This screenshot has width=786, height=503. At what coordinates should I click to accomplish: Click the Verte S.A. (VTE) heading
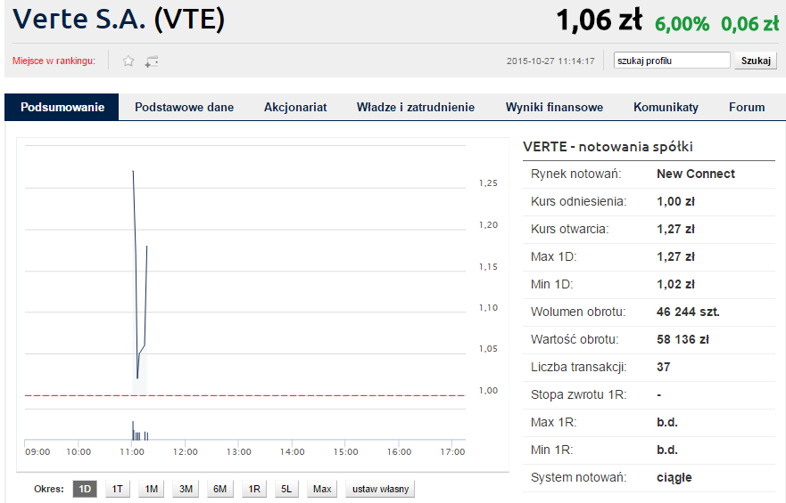pos(119,20)
